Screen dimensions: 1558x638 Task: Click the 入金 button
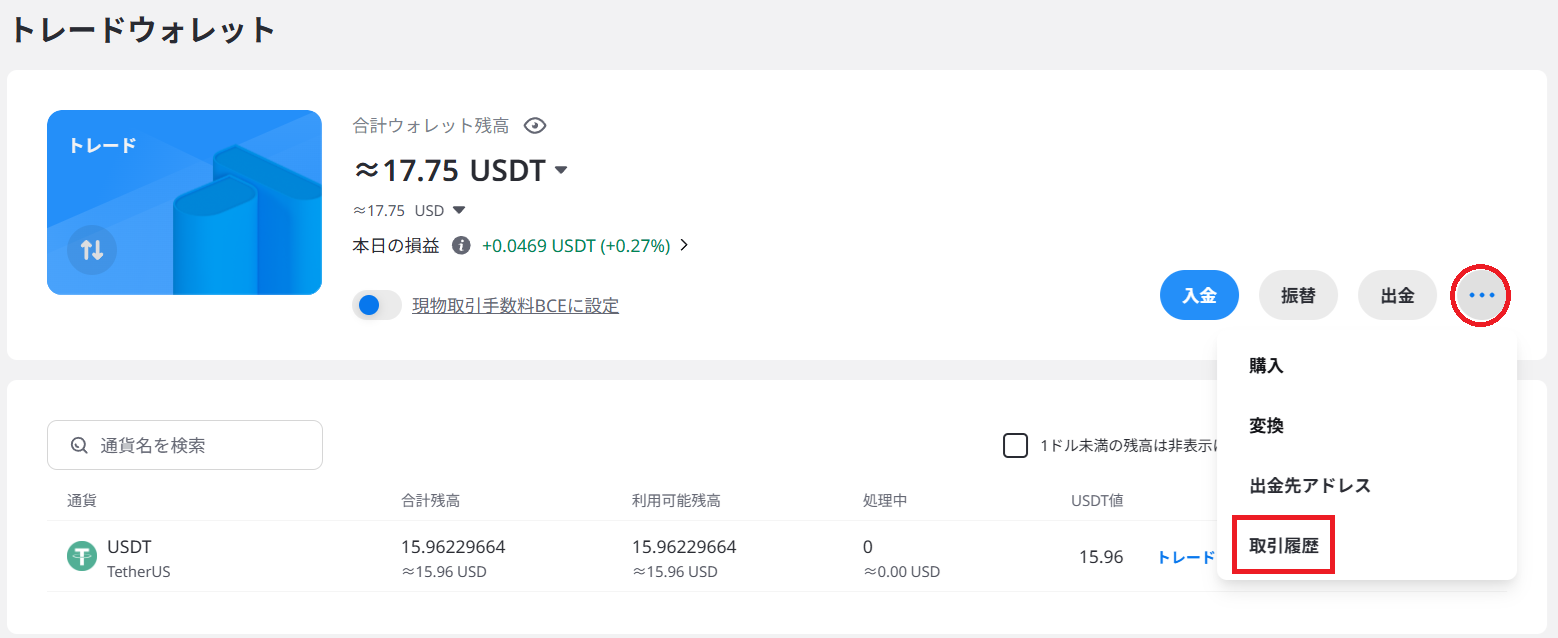point(1199,295)
